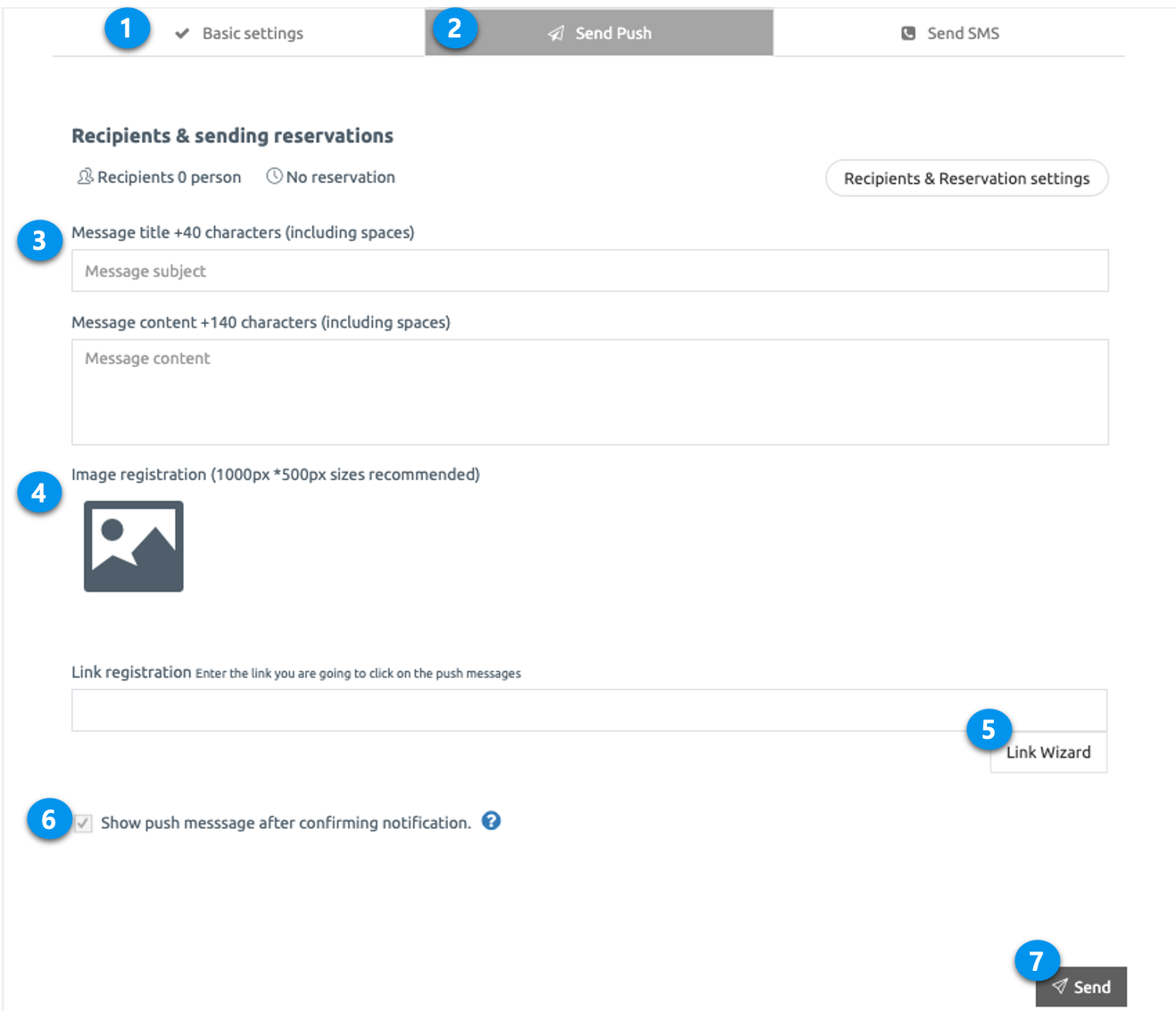
Task: Click the image placeholder to register an image
Action: click(x=134, y=546)
